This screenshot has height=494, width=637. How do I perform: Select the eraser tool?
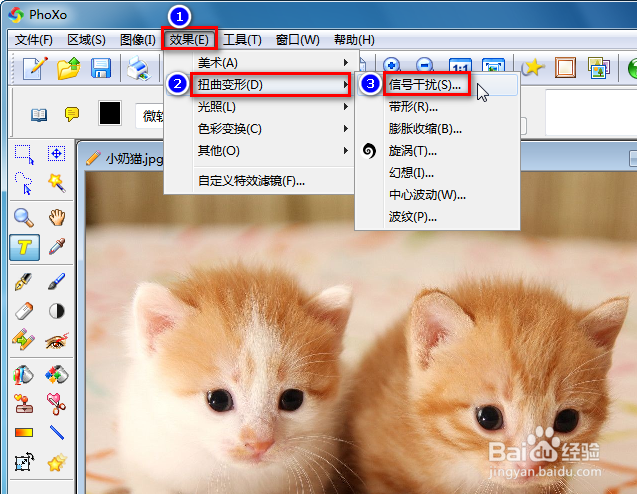24,311
